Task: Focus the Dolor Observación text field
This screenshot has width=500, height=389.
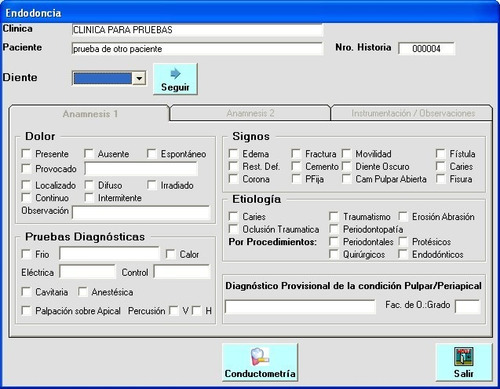Action: click(x=141, y=212)
